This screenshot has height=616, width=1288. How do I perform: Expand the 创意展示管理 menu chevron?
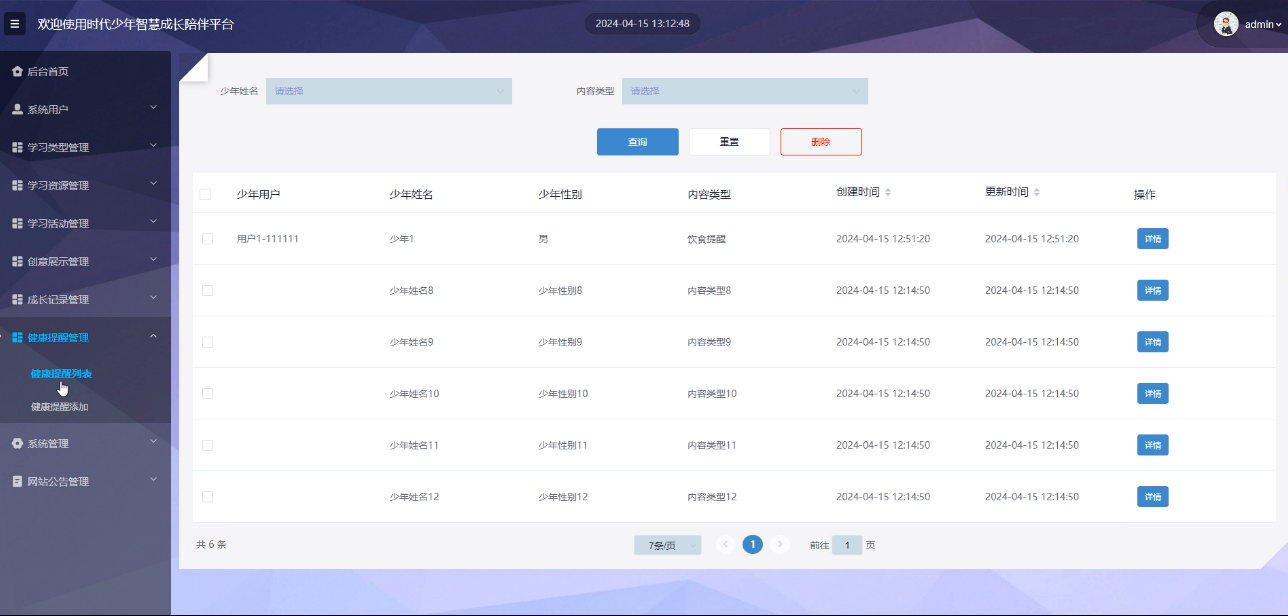pyautogui.click(x=153, y=258)
